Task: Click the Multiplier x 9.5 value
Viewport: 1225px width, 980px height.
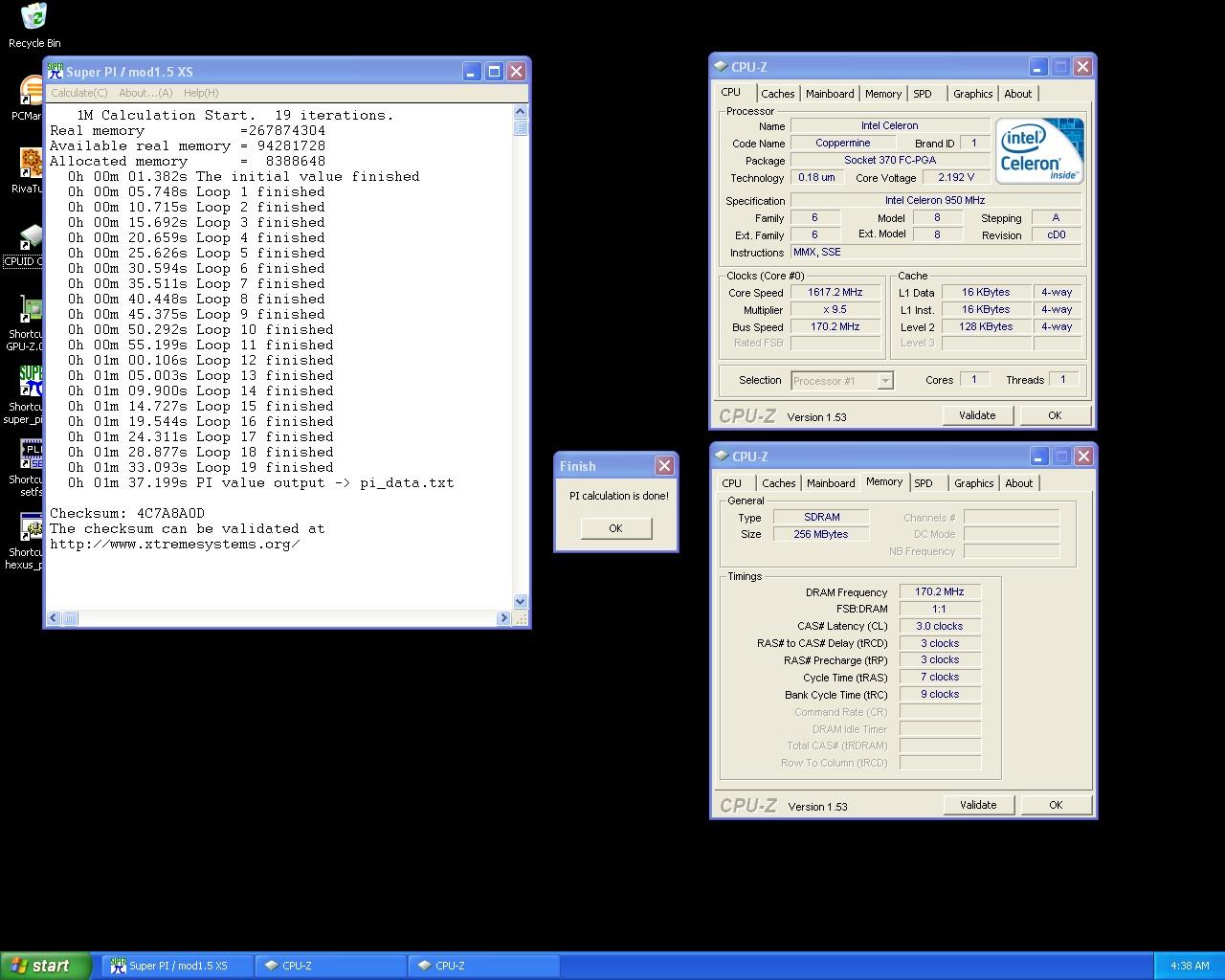Action: point(835,310)
